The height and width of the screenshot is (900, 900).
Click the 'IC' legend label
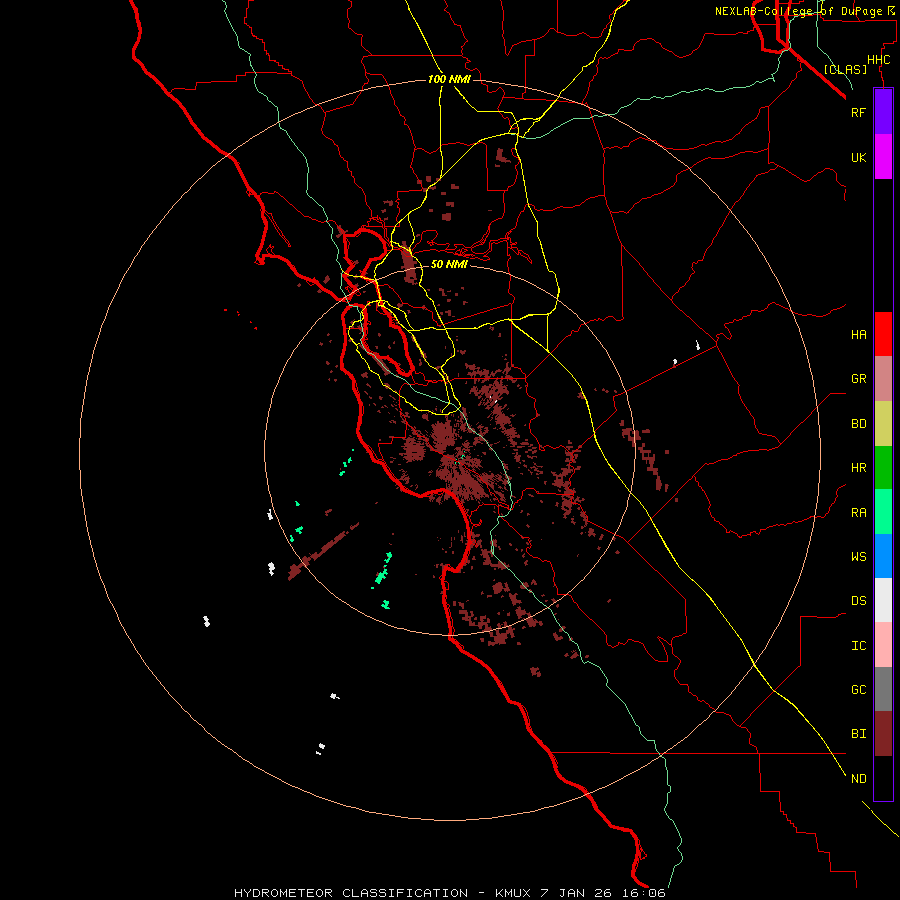[x=859, y=646]
